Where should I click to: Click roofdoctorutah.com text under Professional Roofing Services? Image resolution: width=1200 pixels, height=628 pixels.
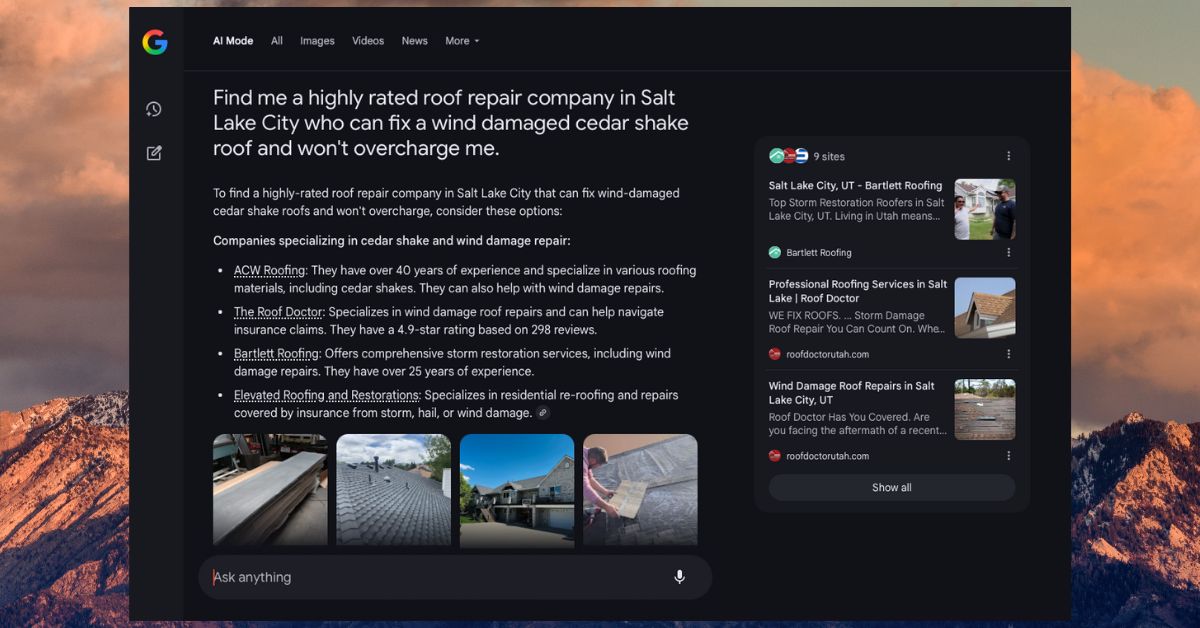[827, 354]
